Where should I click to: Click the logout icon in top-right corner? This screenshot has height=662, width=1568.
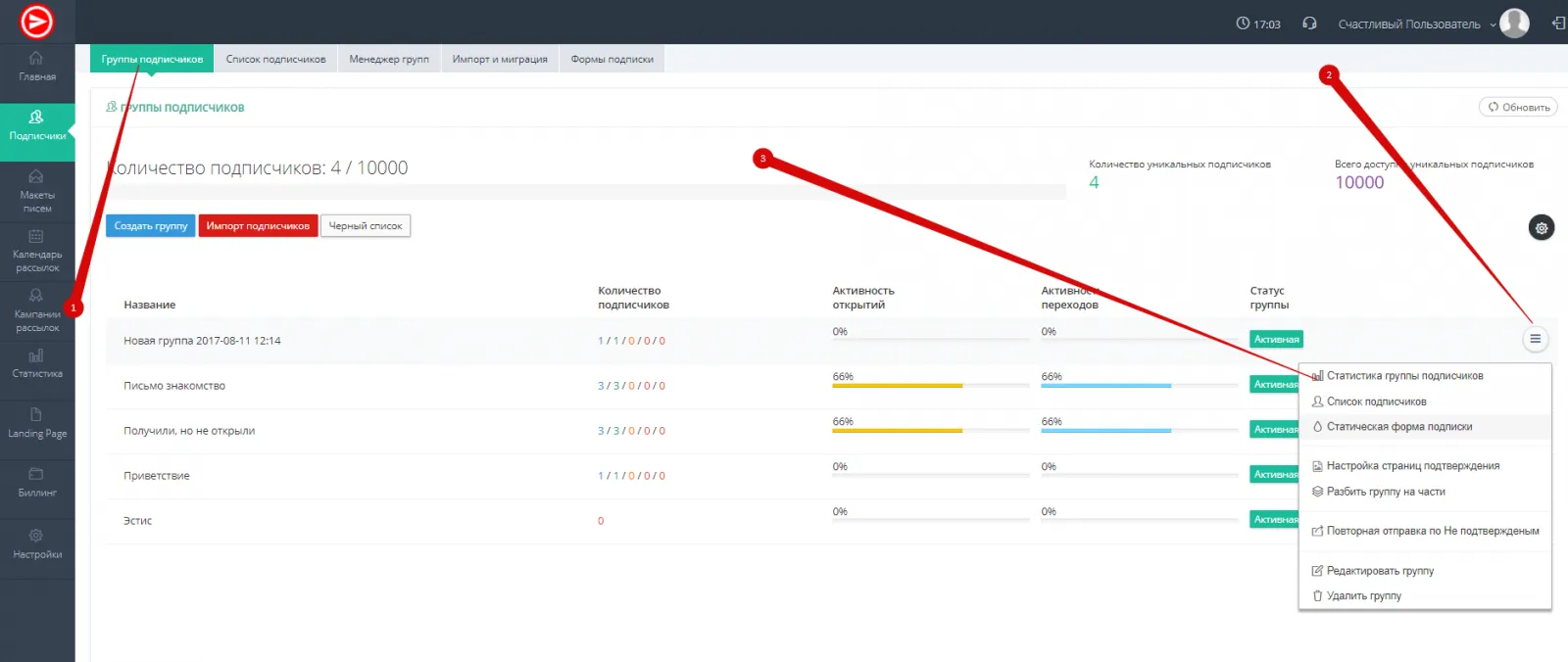tap(1558, 24)
